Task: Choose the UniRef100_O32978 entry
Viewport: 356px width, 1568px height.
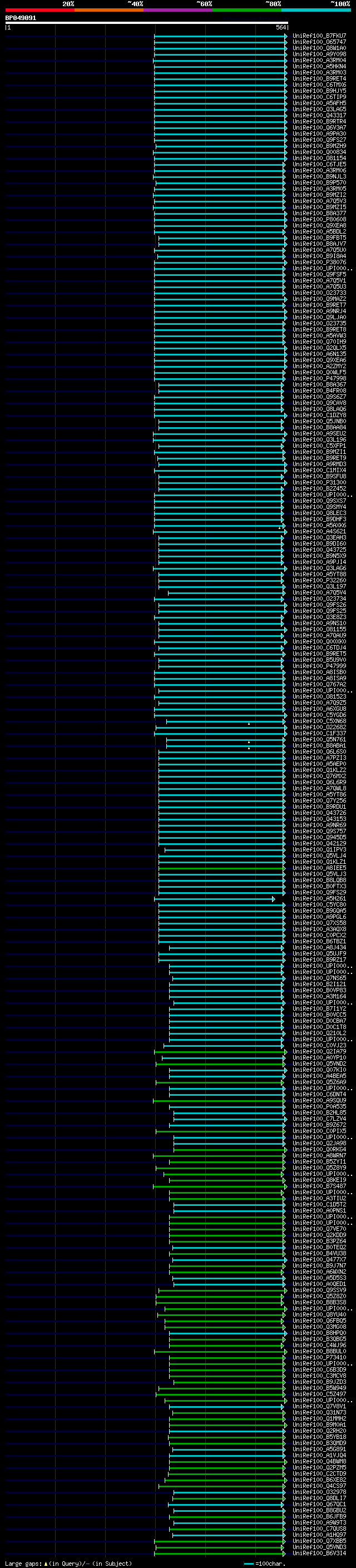Action: (319, 1492)
